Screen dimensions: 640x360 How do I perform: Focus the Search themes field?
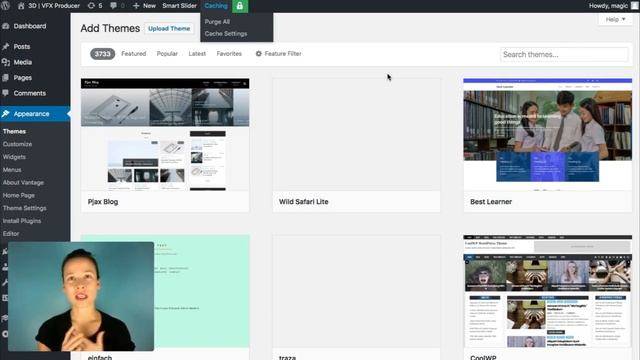(x=564, y=54)
